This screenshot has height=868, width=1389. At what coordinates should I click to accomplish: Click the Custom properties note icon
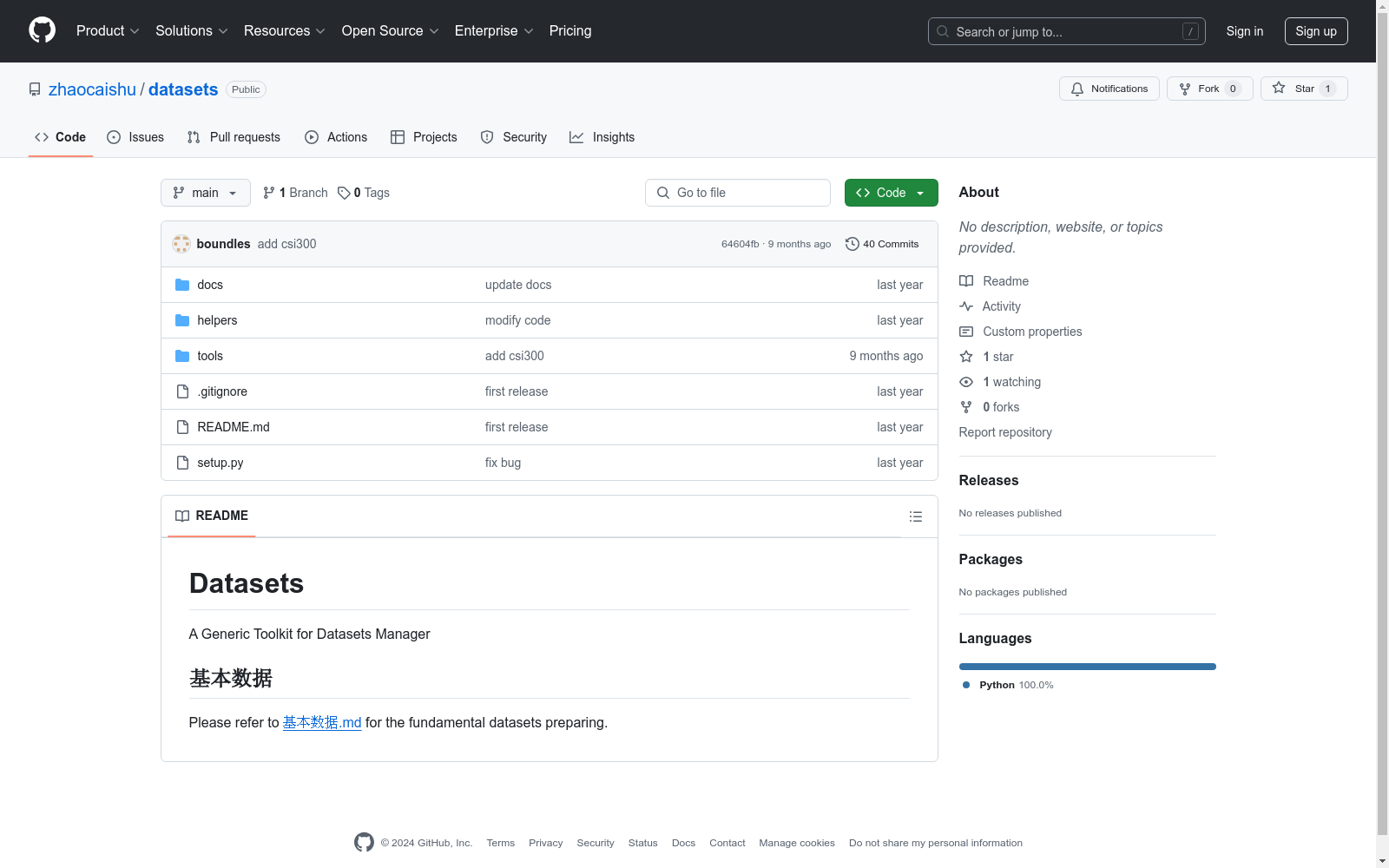pos(966,332)
